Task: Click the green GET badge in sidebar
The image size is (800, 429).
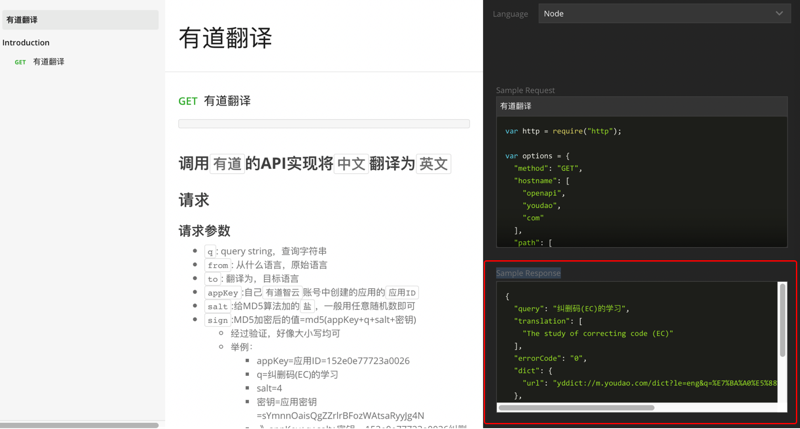Action: click(x=20, y=62)
